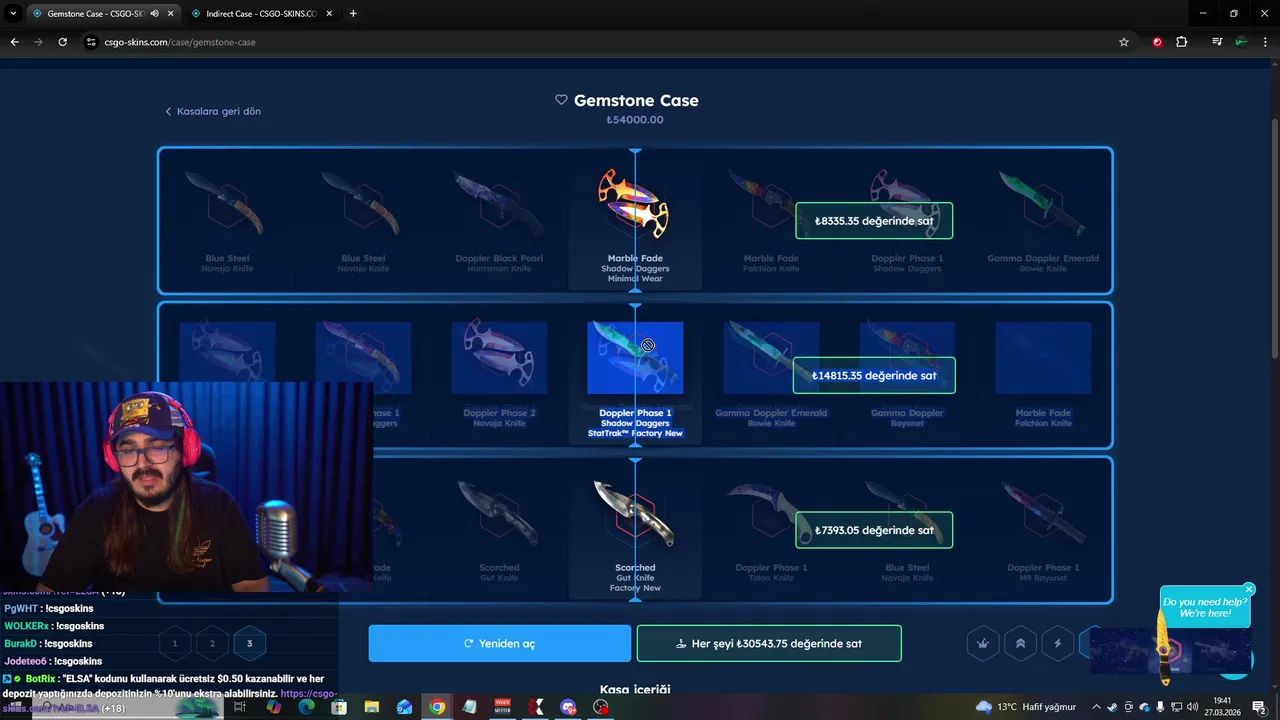Click 'Kasa içeriği' heading text

(635, 690)
